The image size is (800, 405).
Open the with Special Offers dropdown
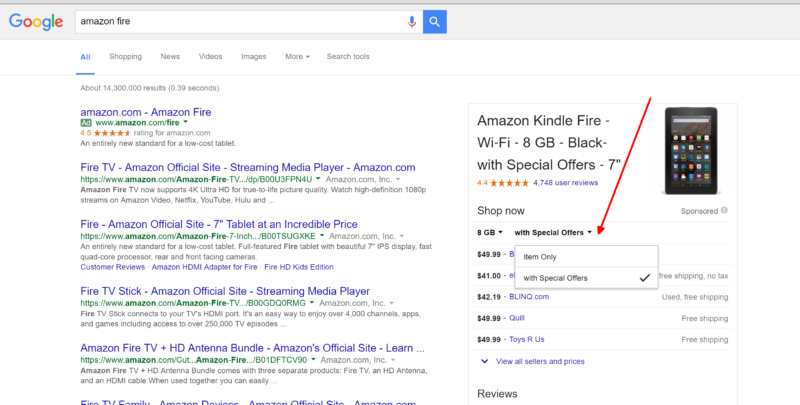tap(553, 232)
